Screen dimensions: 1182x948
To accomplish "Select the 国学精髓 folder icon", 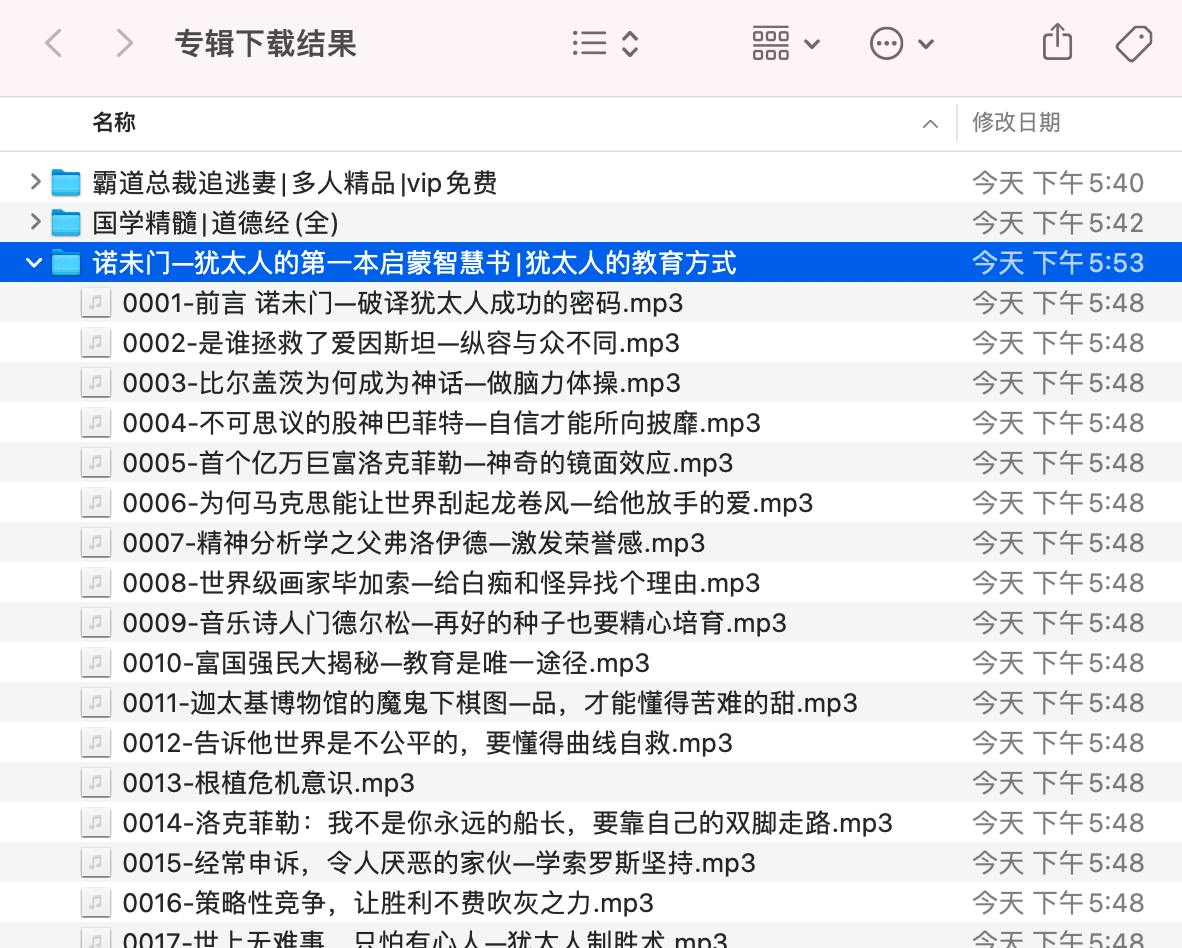I will [x=66, y=222].
